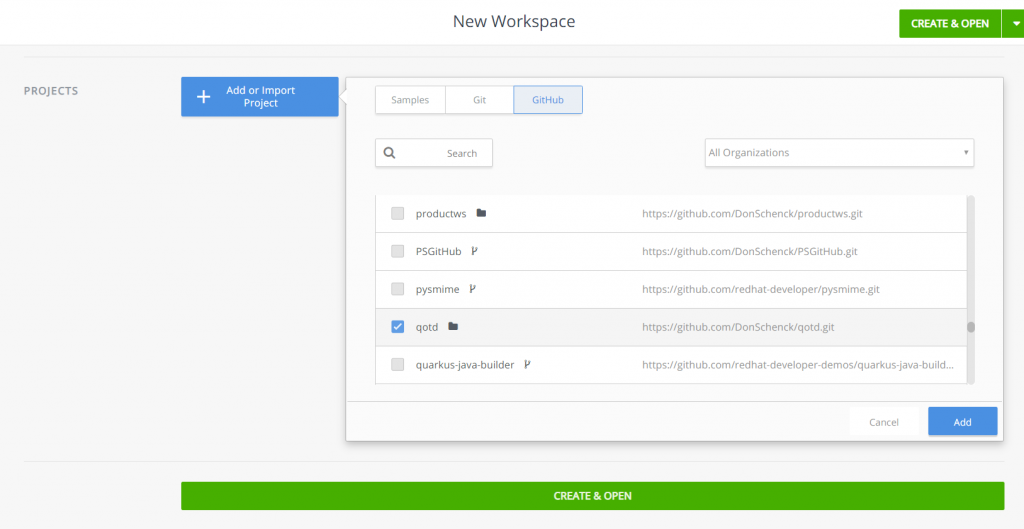The image size is (1024, 529).
Task: Click the repository list scrollbar thumb
Action: coord(970,327)
